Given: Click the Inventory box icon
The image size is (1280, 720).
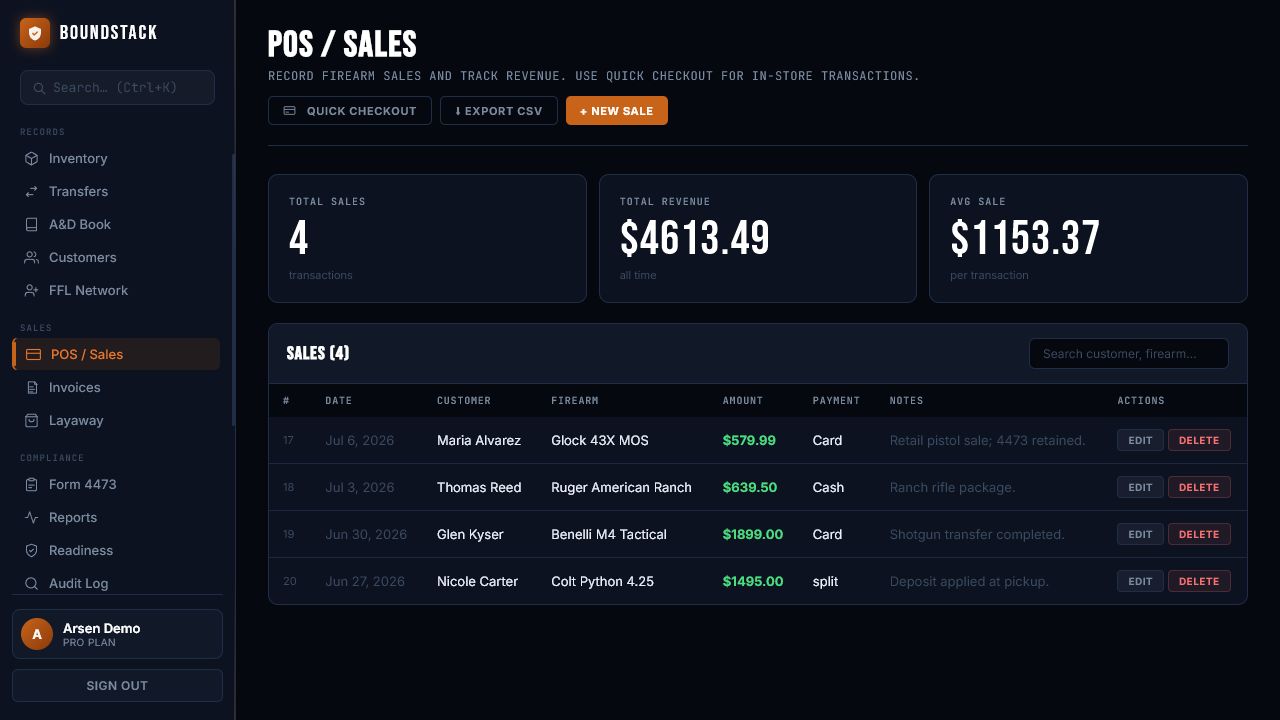Looking at the screenshot, I should click(x=32, y=158).
